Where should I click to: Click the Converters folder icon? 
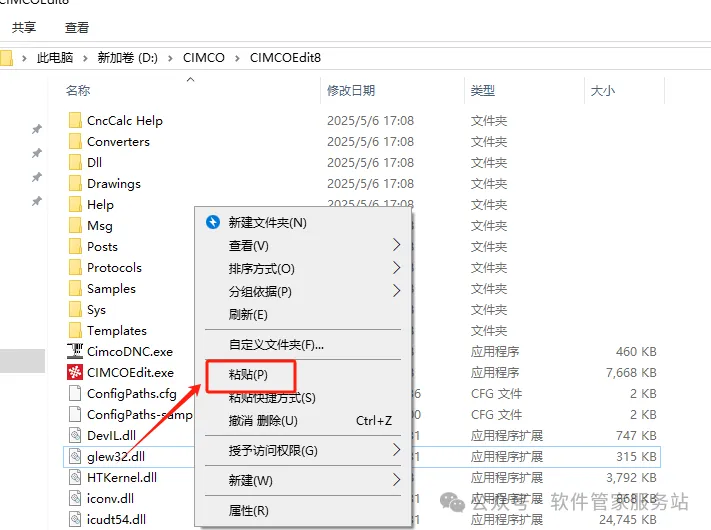pyautogui.click(x=75, y=141)
